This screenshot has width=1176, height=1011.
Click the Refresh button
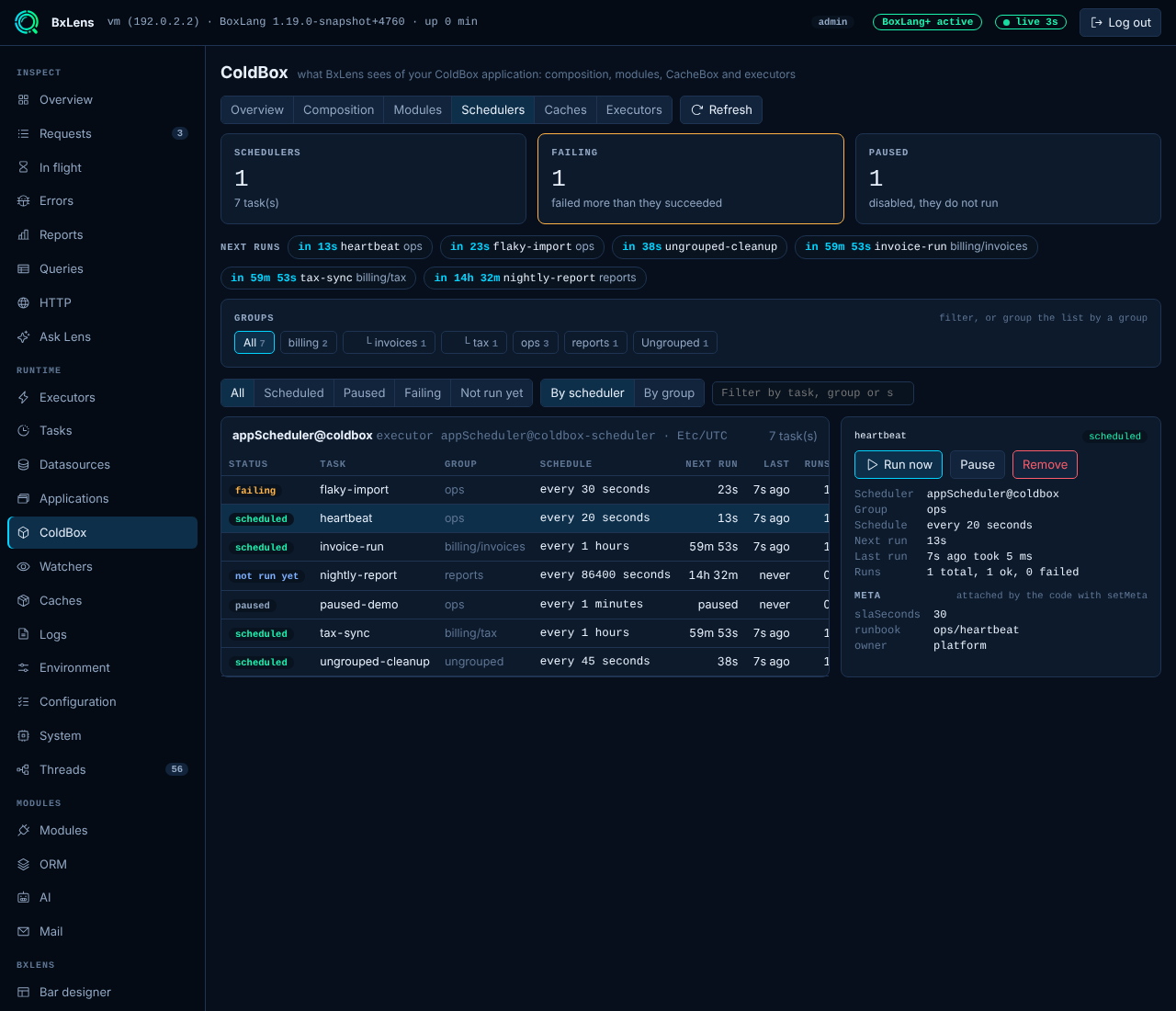click(x=721, y=110)
